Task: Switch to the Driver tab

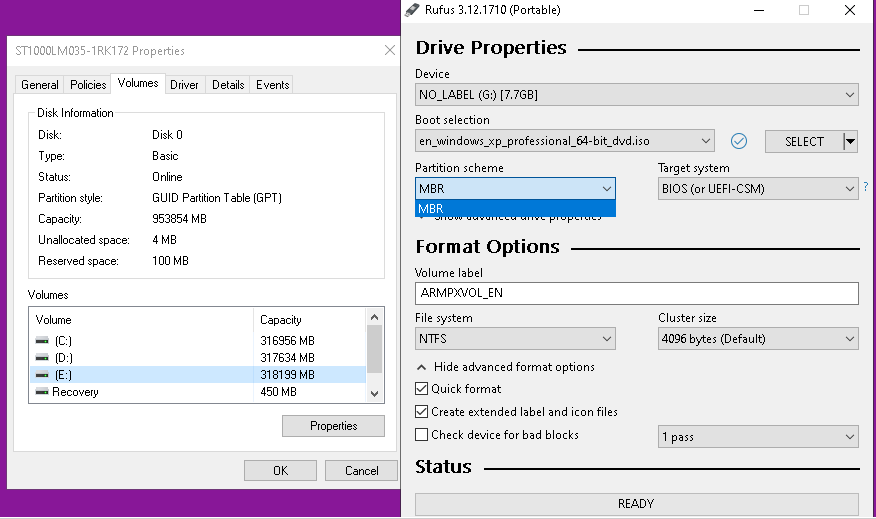Action: point(184,84)
